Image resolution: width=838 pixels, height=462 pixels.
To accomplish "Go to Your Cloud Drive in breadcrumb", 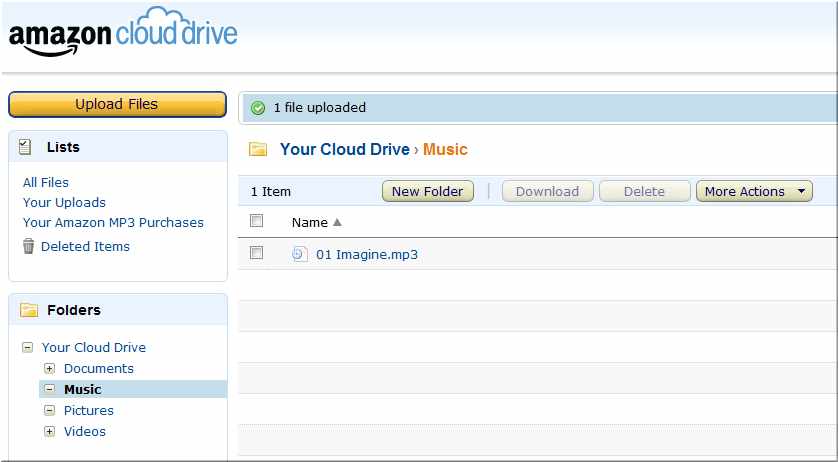I will pyautogui.click(x=345, y=149).
